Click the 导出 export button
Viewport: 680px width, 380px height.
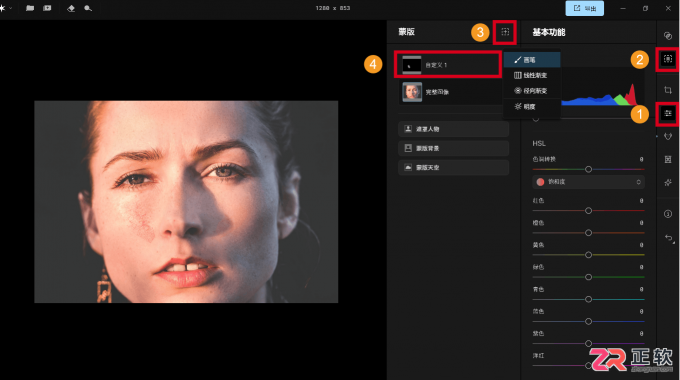pos(585,8)
